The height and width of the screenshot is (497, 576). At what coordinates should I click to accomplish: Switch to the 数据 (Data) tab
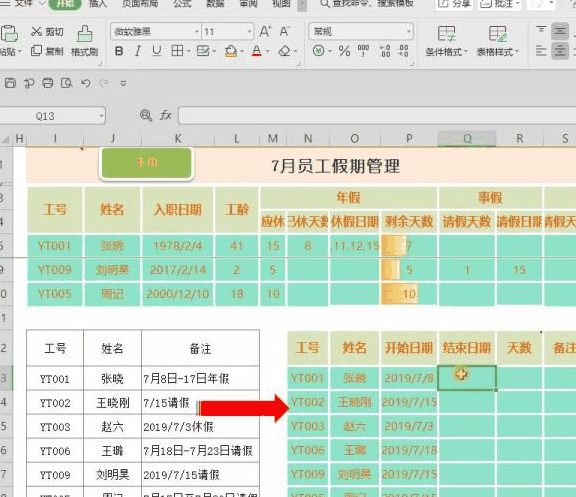coord(215,4)
